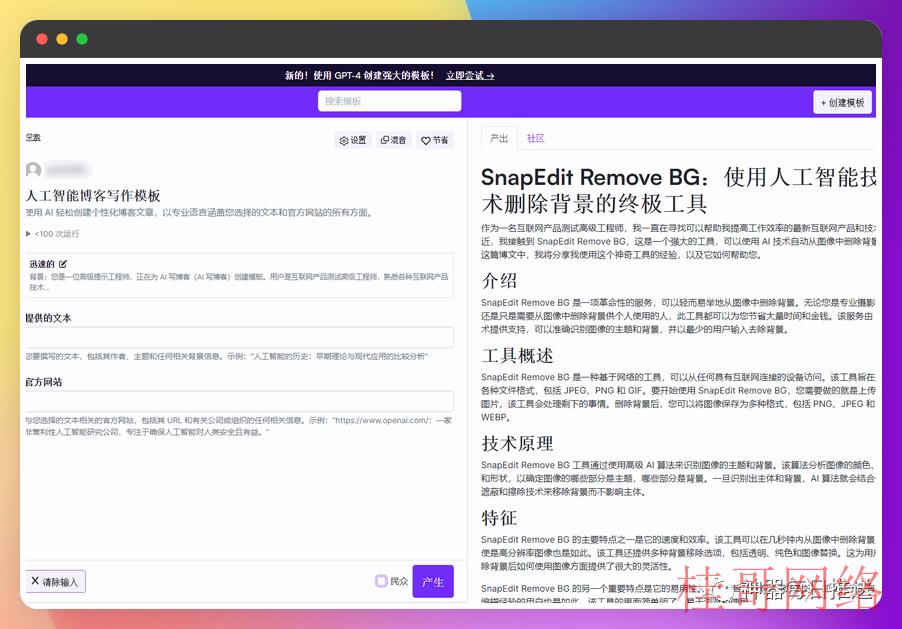Click the purple 产生 button

(433, 582)
